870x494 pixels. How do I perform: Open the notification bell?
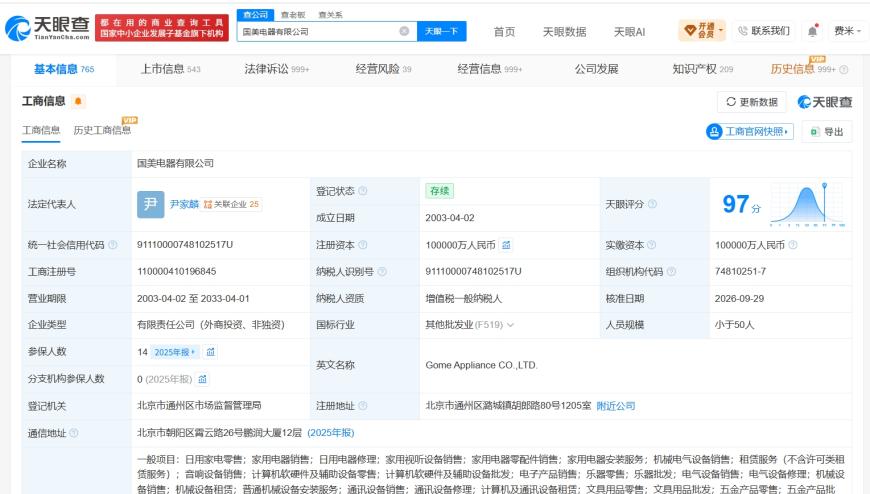pos(812,31)
